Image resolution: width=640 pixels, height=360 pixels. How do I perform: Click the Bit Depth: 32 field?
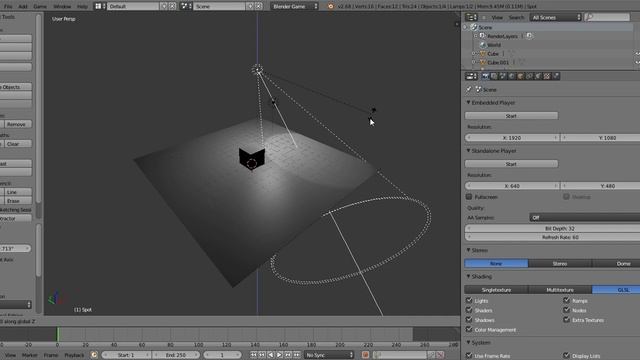point(552,229)
